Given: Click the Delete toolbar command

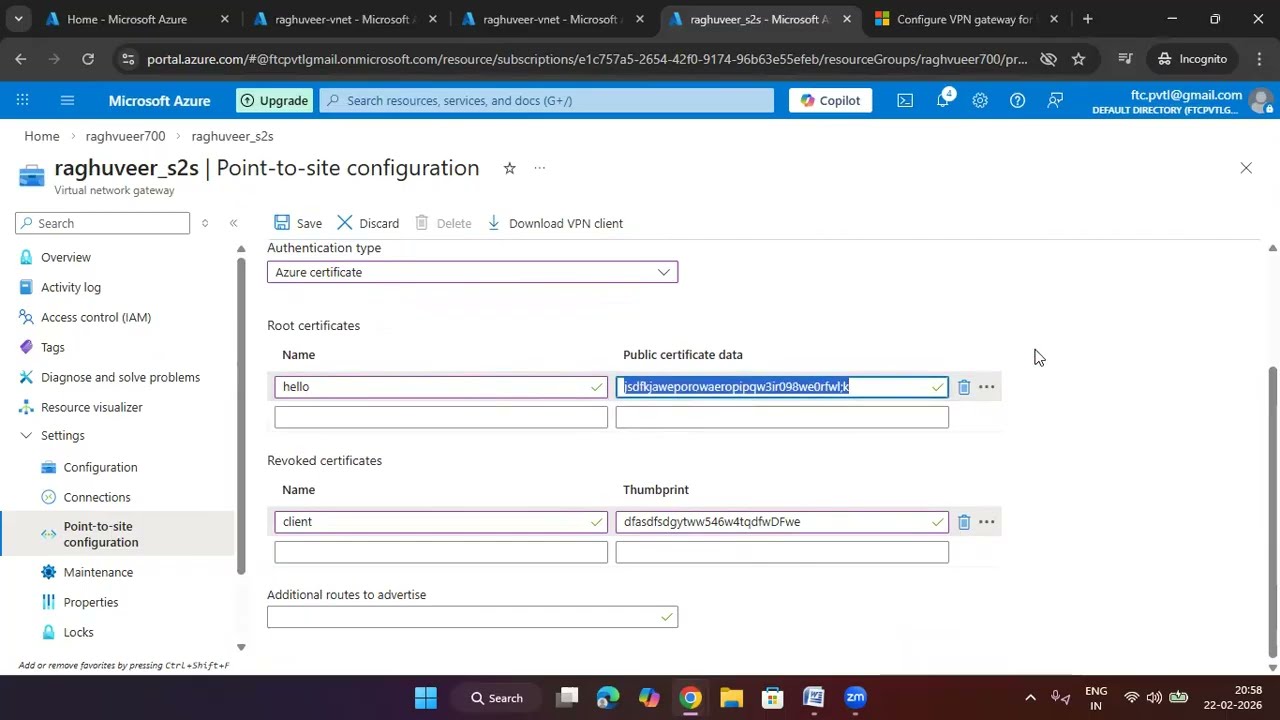Looking at the screenshot, I should point(443,223).
